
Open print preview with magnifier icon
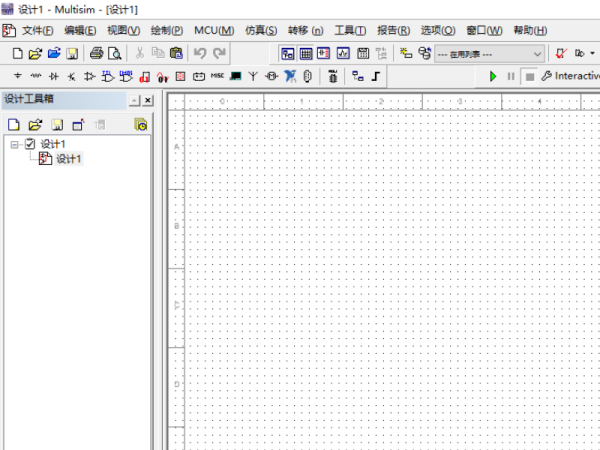[114, 53]
